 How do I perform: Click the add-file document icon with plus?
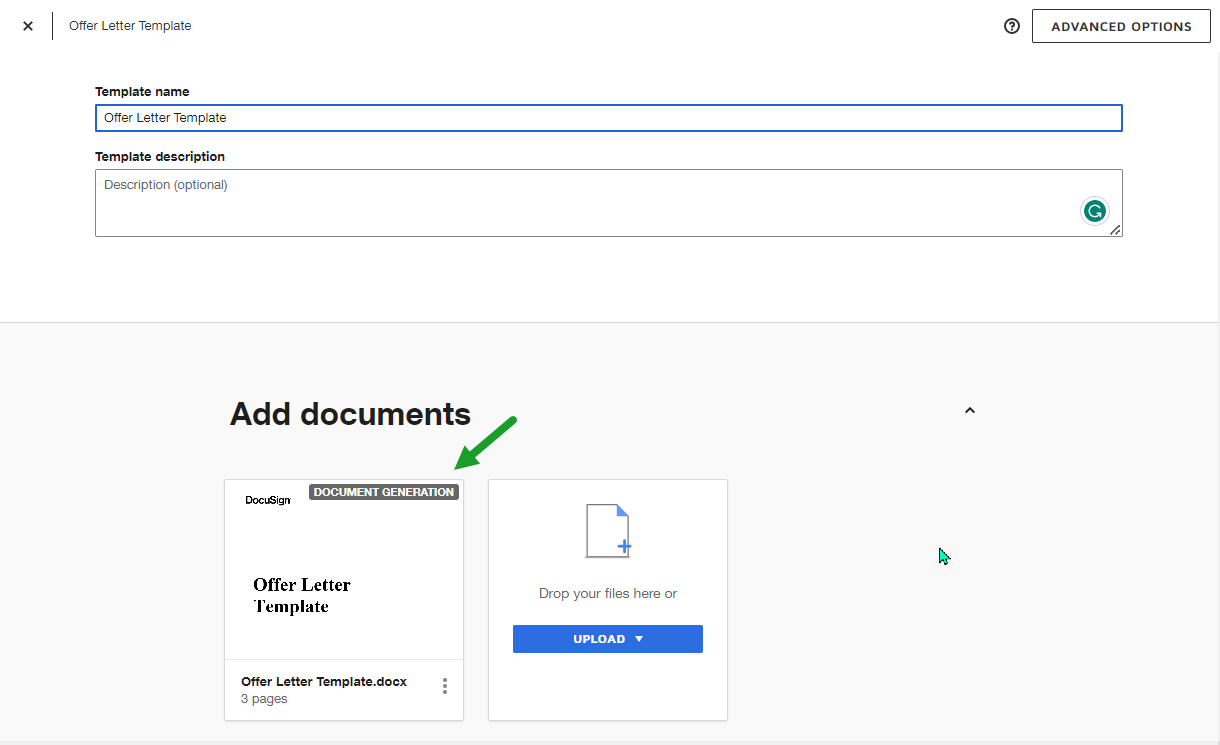click(x=608, y=531)
